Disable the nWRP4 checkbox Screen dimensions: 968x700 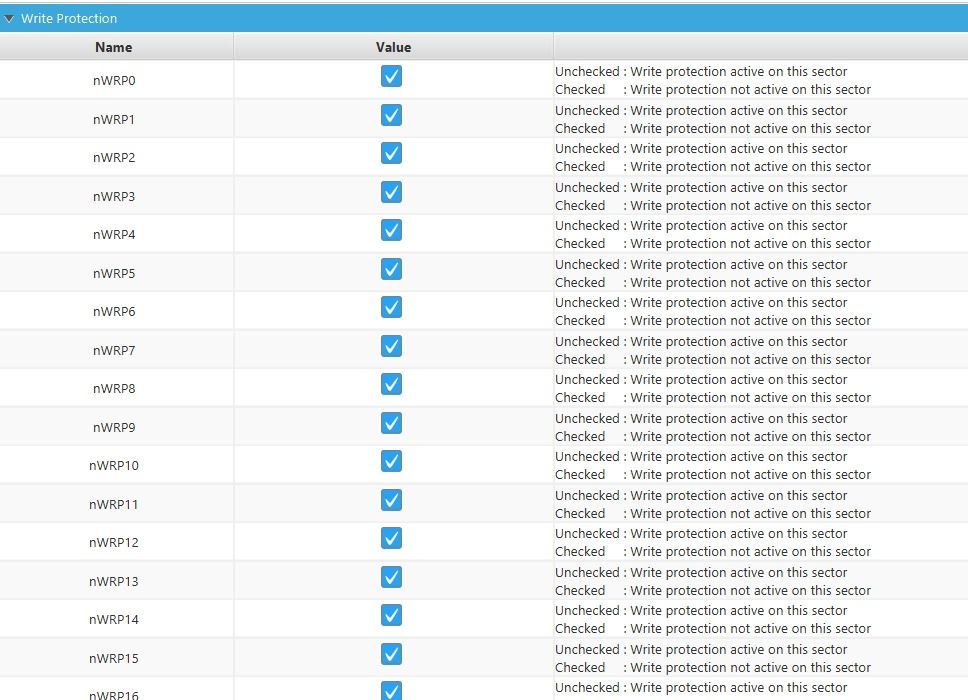point(391,230)
